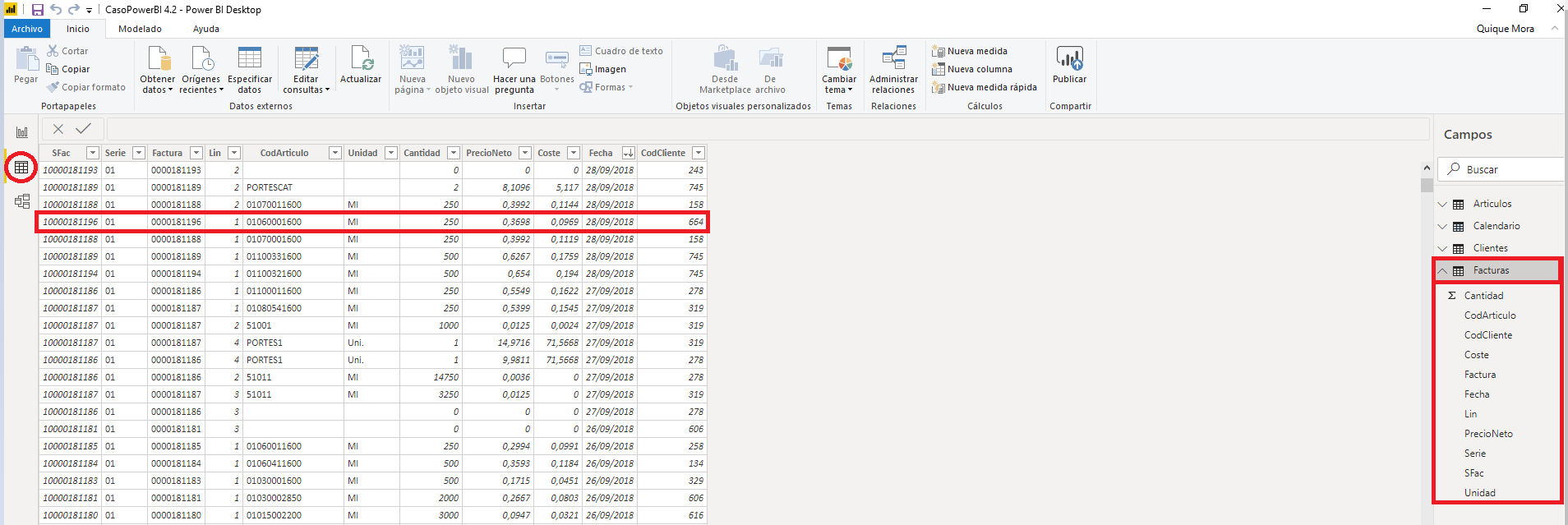This screenshot has height=525, width=1568.
Task: Open the Formas shapes menu
Action: pos(606,87)
